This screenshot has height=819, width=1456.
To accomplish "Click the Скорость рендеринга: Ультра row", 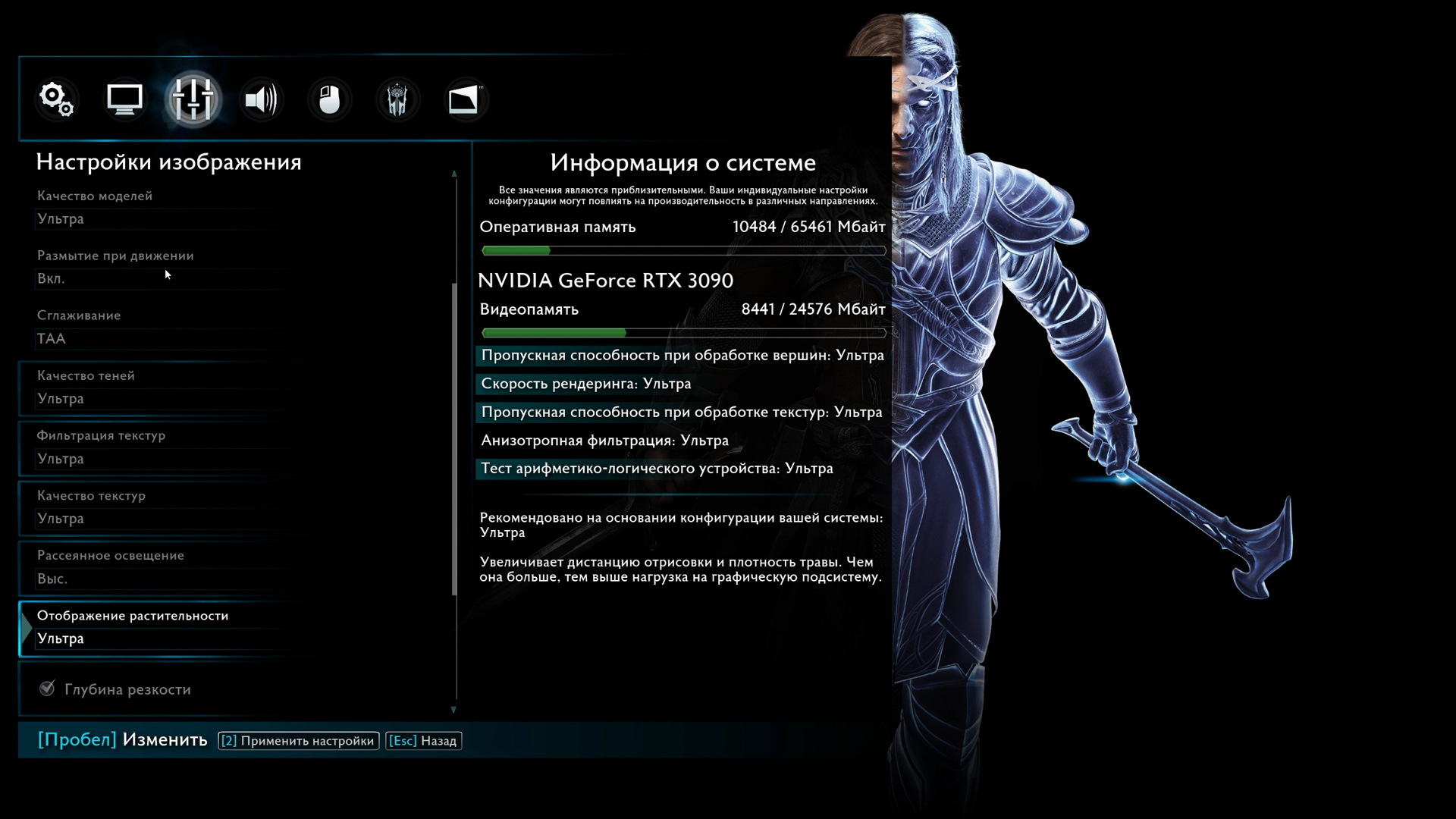I will (682, 384).
